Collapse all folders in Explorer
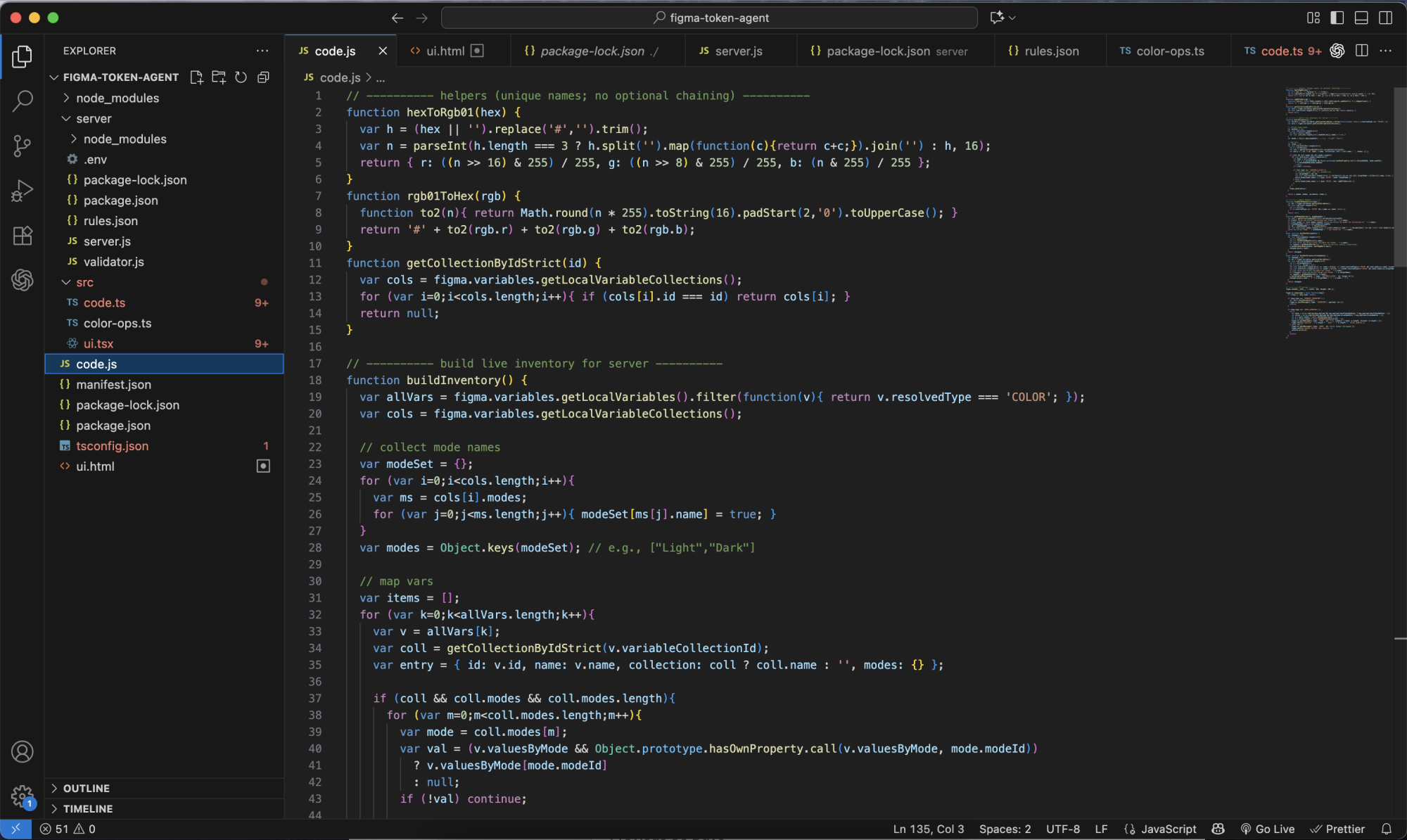This screenshot has width=1407, height=840. (x=264, y=77)
